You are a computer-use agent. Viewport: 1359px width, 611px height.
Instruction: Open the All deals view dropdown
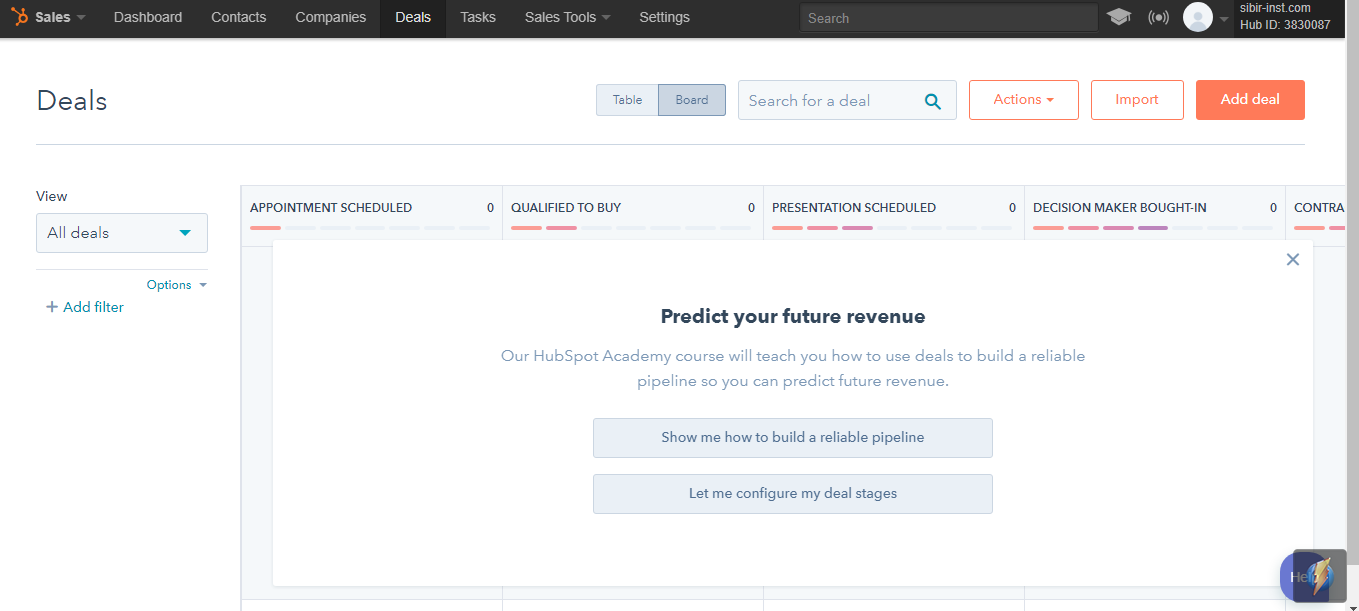coord(121,232)
